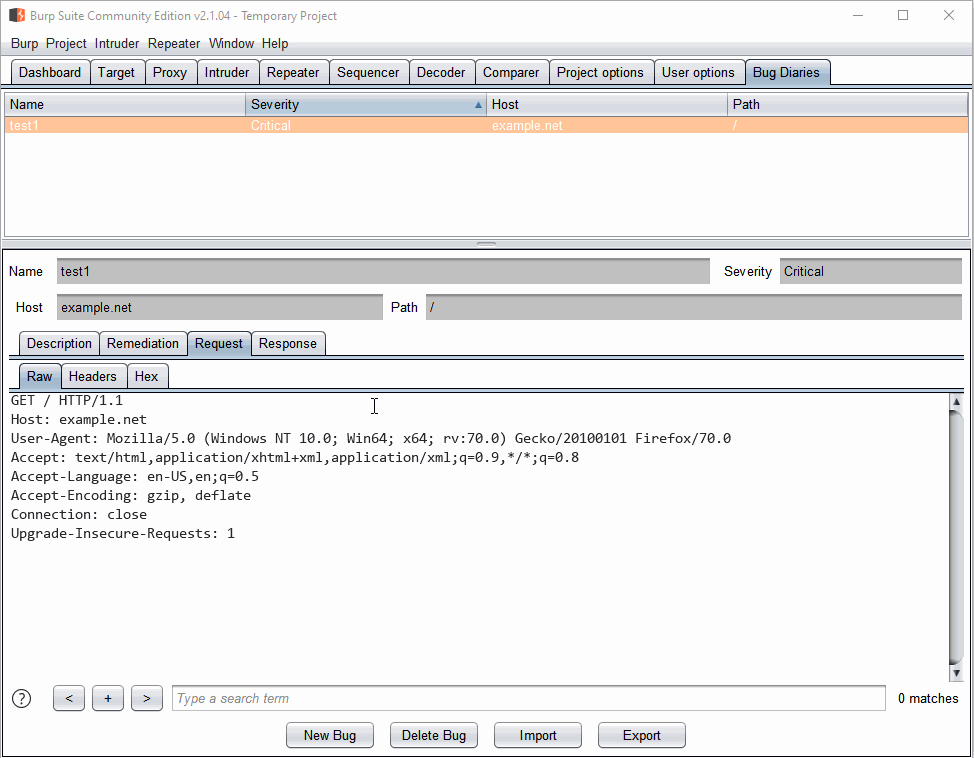Sort by the Path column header
Screen dimensions: 974x758
point(847,104)
